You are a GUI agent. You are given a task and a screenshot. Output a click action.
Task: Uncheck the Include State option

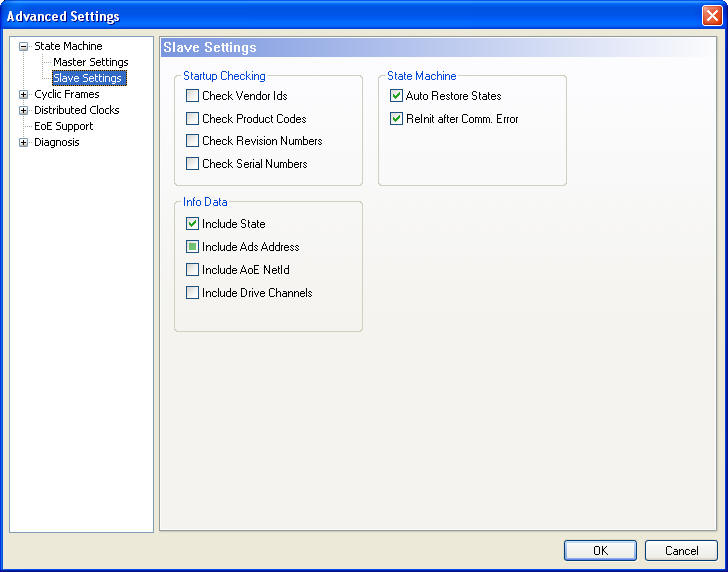pyautogui.click(x=193, y=224)
